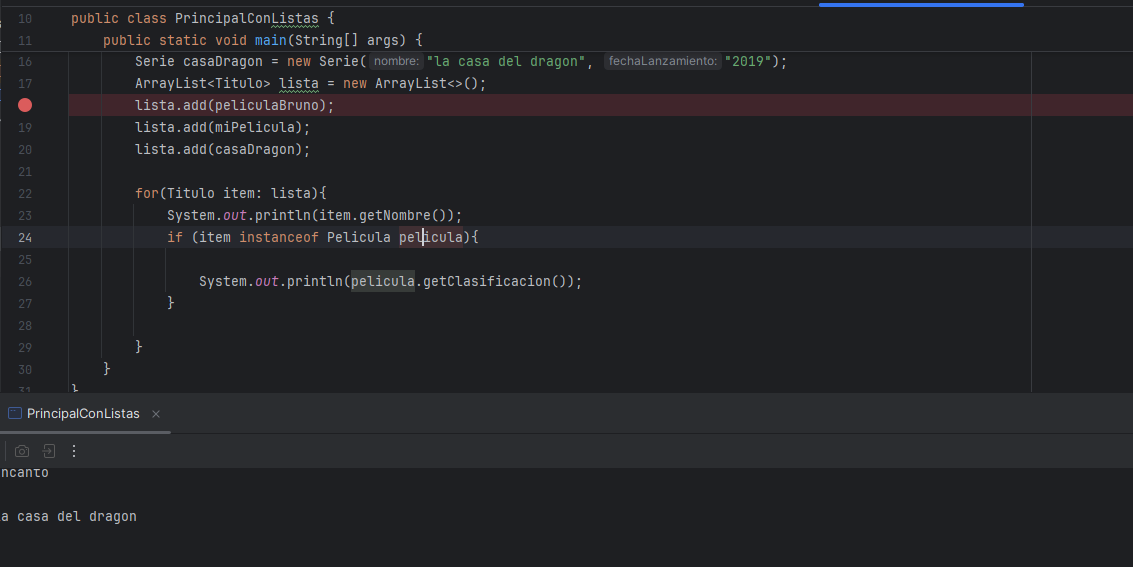Viewport: 1133px width, 567px height.
Task: Click the "2019" string literal
Action: click(x=748, y=61)
